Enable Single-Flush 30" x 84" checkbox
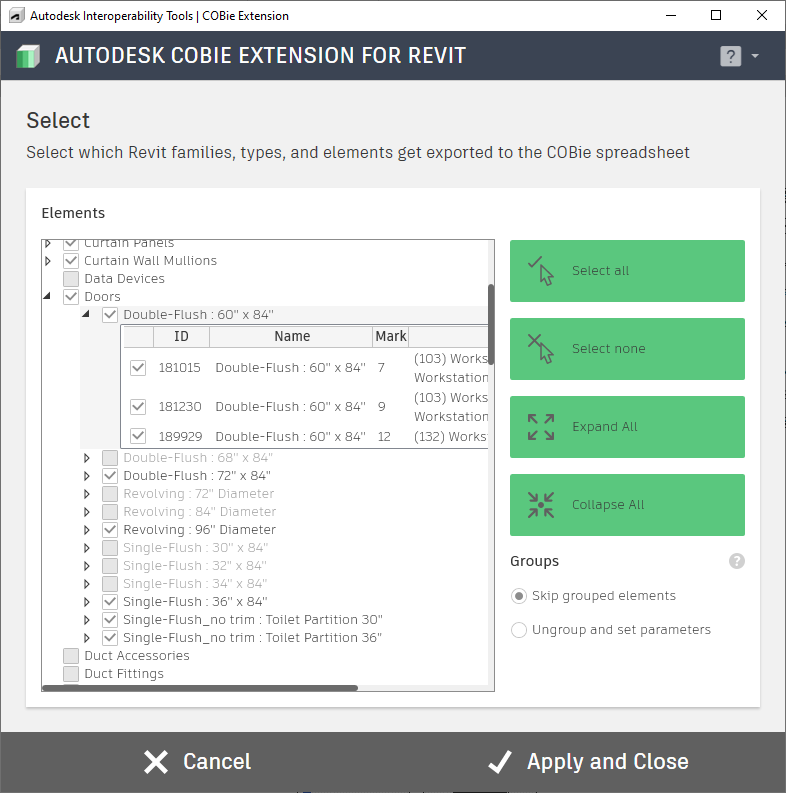 tap(110, 548)
